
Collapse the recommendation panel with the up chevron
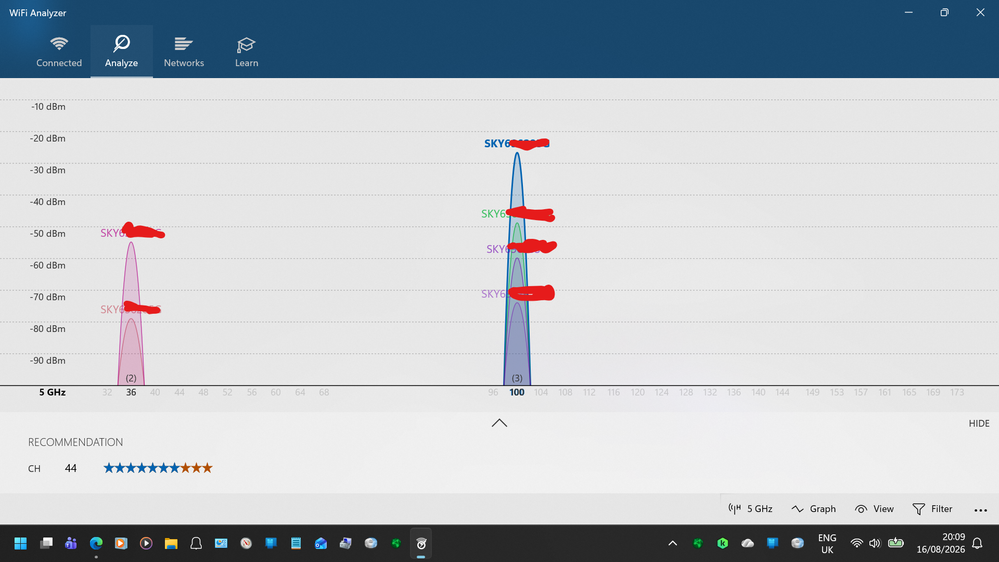coord(500,423)
